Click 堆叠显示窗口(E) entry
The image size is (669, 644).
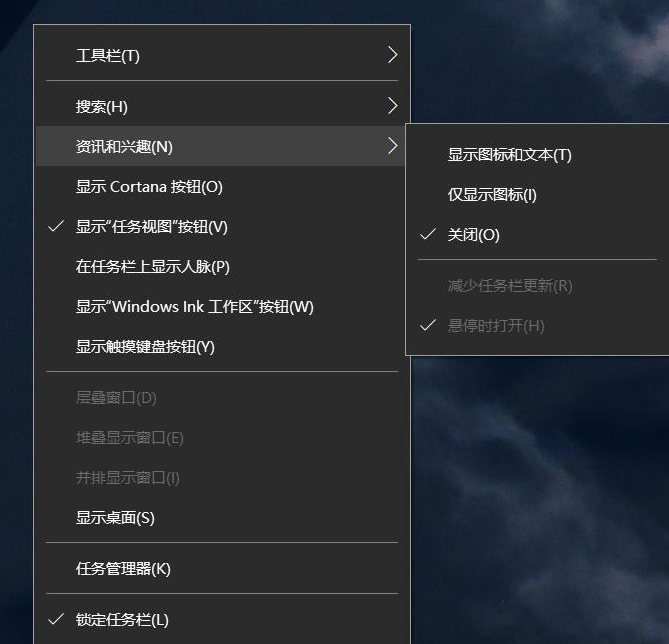[129, 438]
